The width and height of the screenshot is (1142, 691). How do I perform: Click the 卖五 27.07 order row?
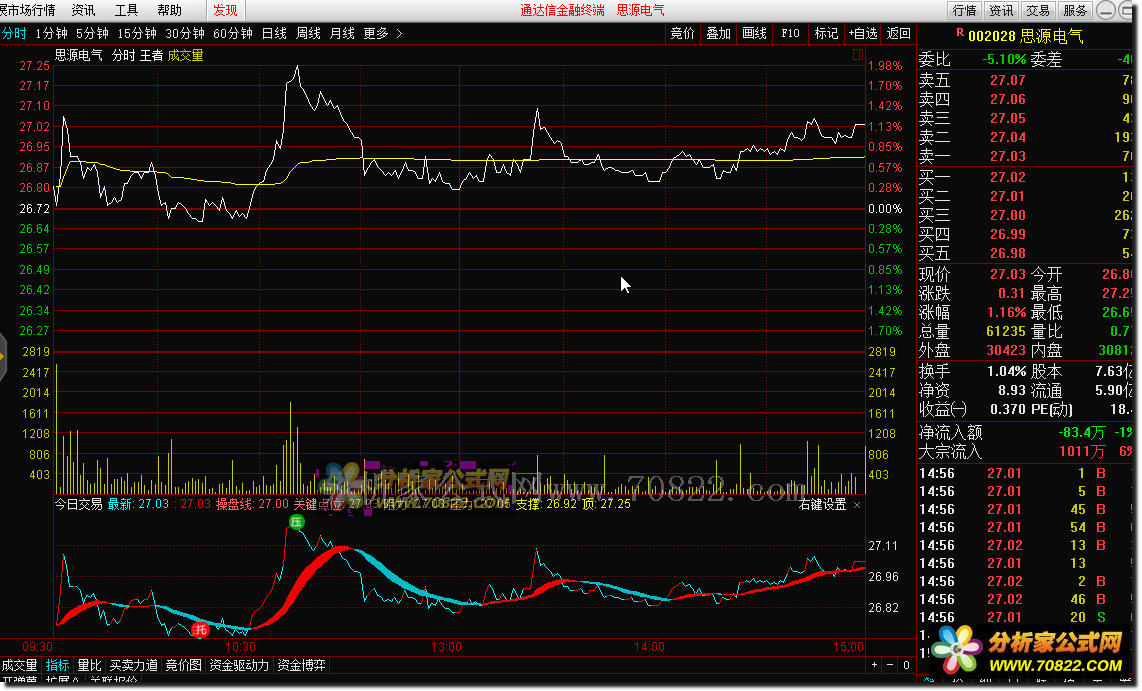click(x=1025, y=80)
